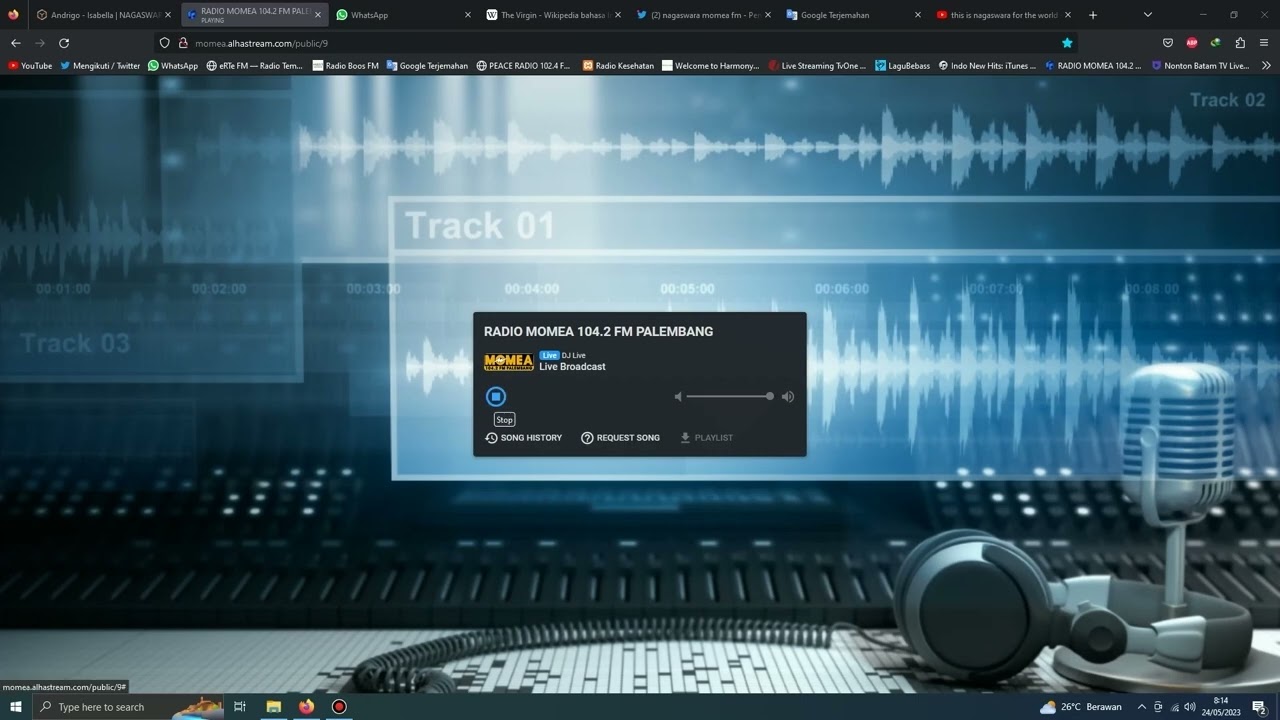Open Indo New Hits iTunes bookmark

(987, 66)
